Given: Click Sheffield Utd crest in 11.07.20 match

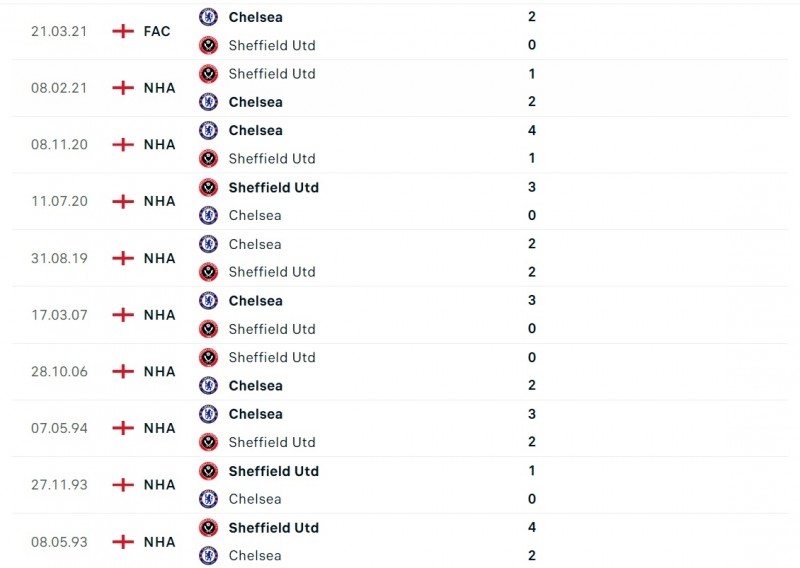Looking at the screenshot, I should 208,187.
